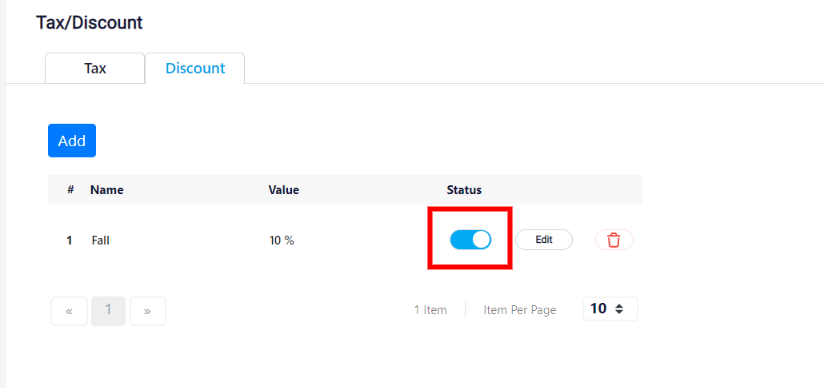Click the # column header

70,190
